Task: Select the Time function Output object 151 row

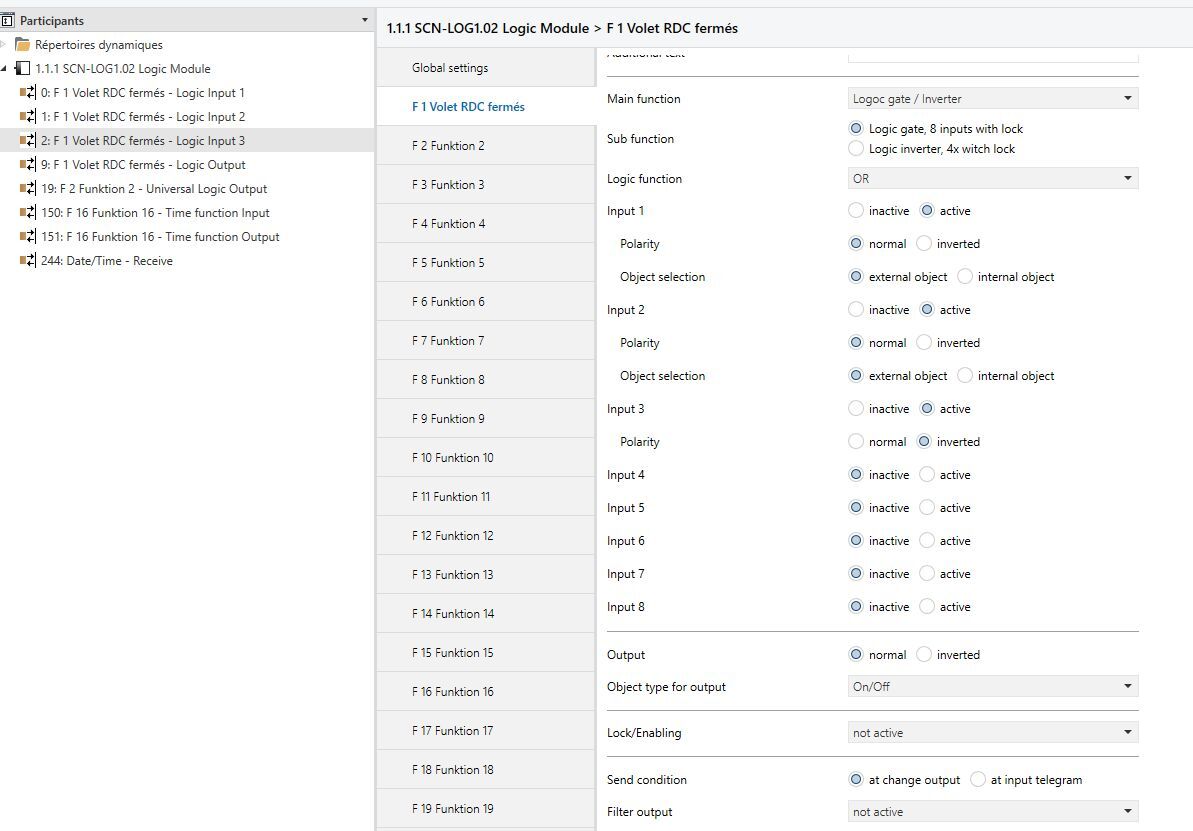Action: point(160,237)
